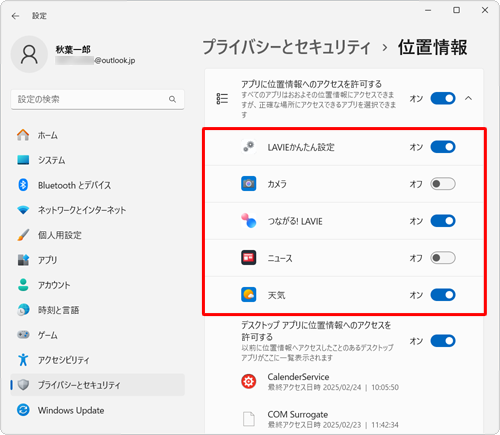The height and width of the screenshot is (435, 500).
Task: Enable location for カメラ
Action: point(443,184)
